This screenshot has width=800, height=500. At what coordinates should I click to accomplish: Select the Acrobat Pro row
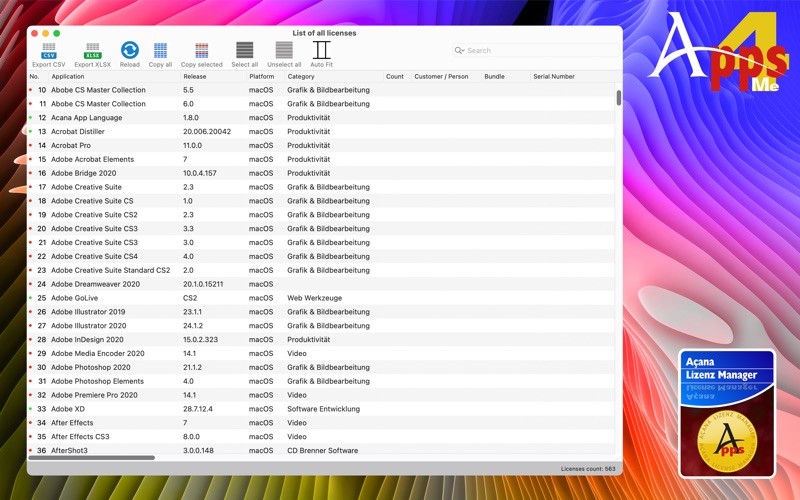tap(321, 145)
